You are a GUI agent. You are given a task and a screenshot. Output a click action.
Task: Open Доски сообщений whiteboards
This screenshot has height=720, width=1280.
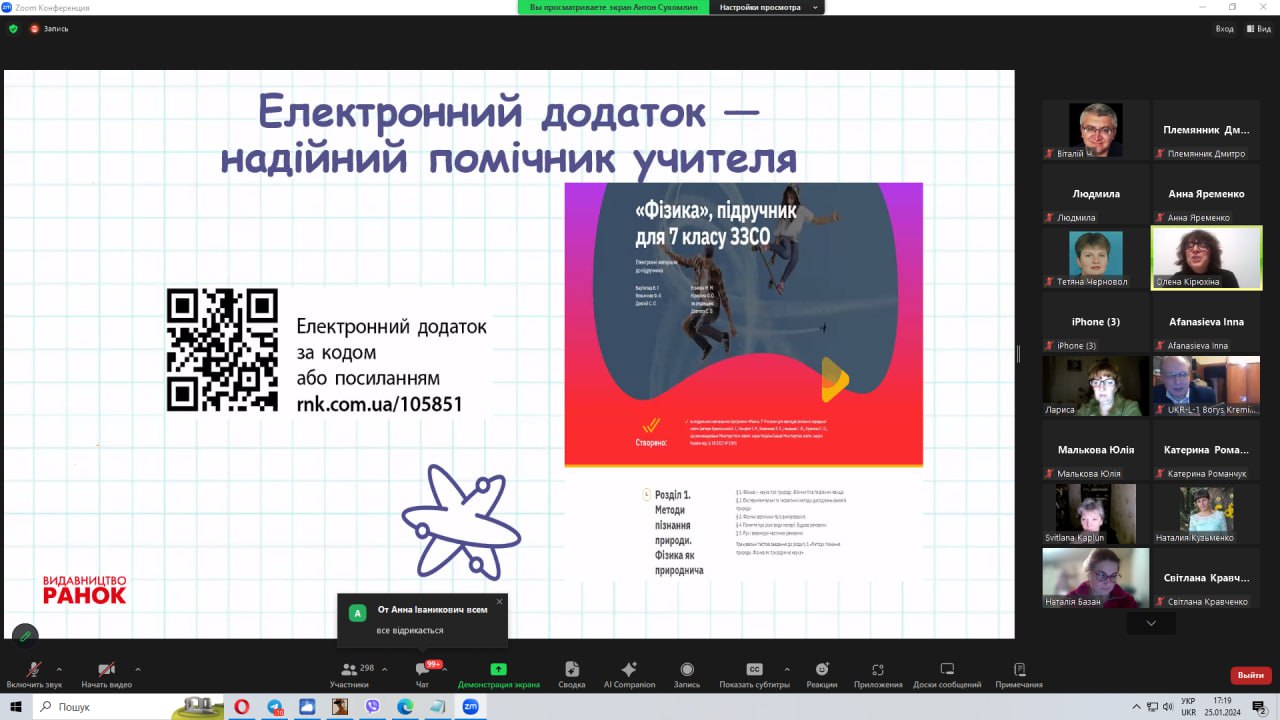point(946,670)
